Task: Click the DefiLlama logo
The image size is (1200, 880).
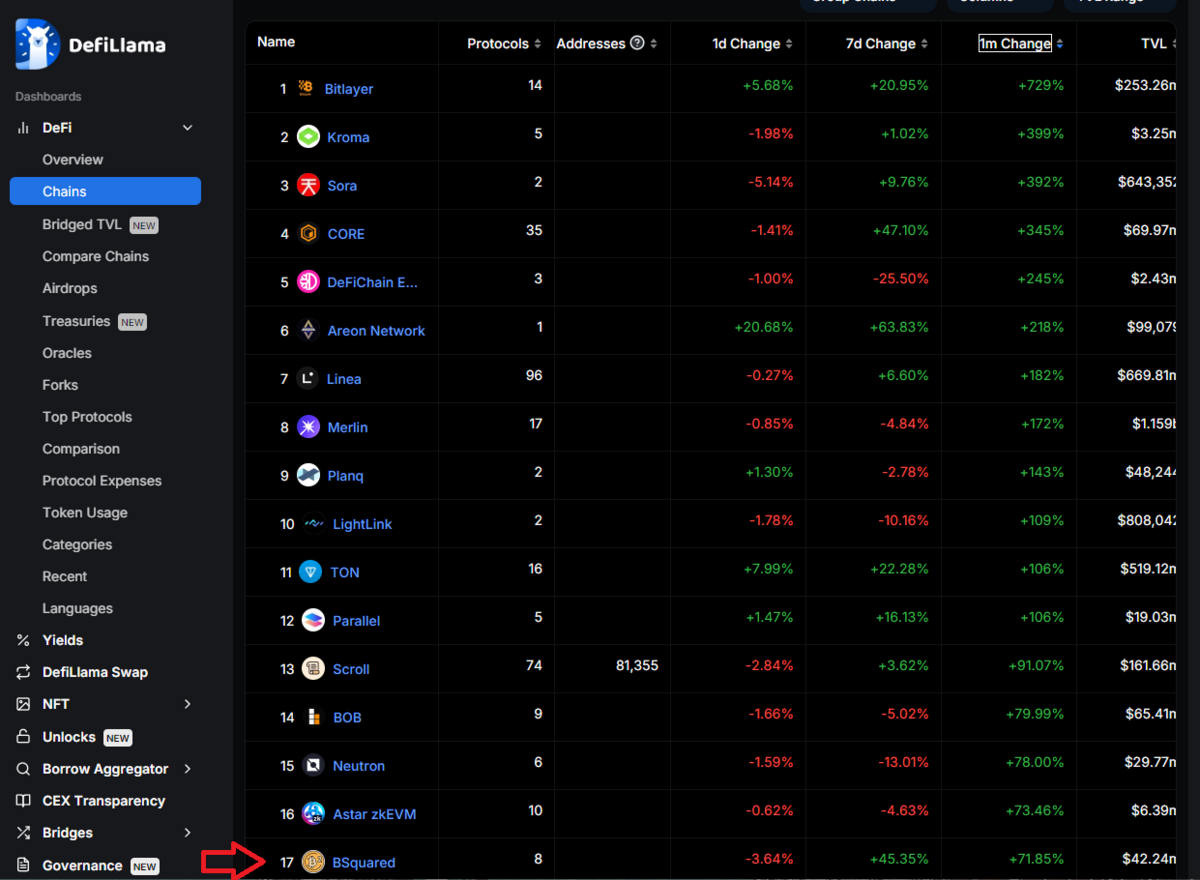Action: point(90,45)
